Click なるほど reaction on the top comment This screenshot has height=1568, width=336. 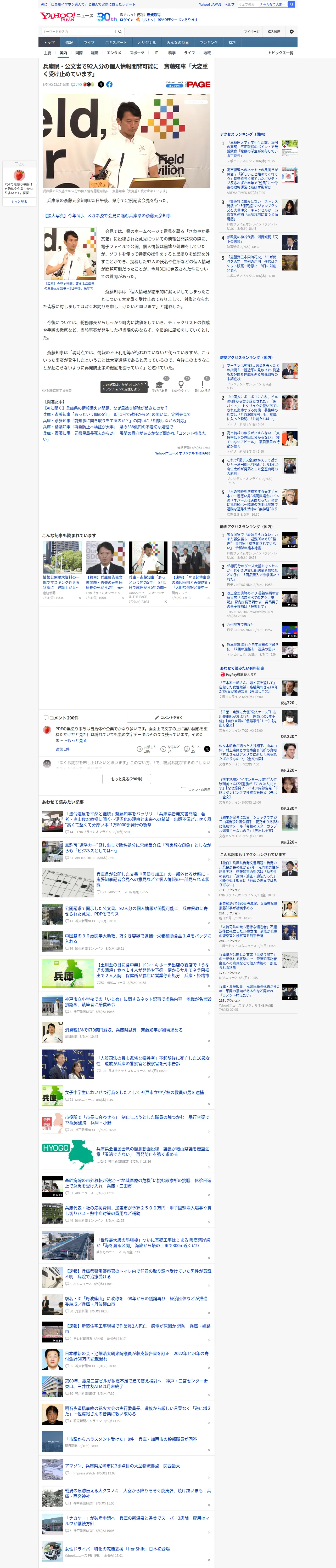point(170,749)
